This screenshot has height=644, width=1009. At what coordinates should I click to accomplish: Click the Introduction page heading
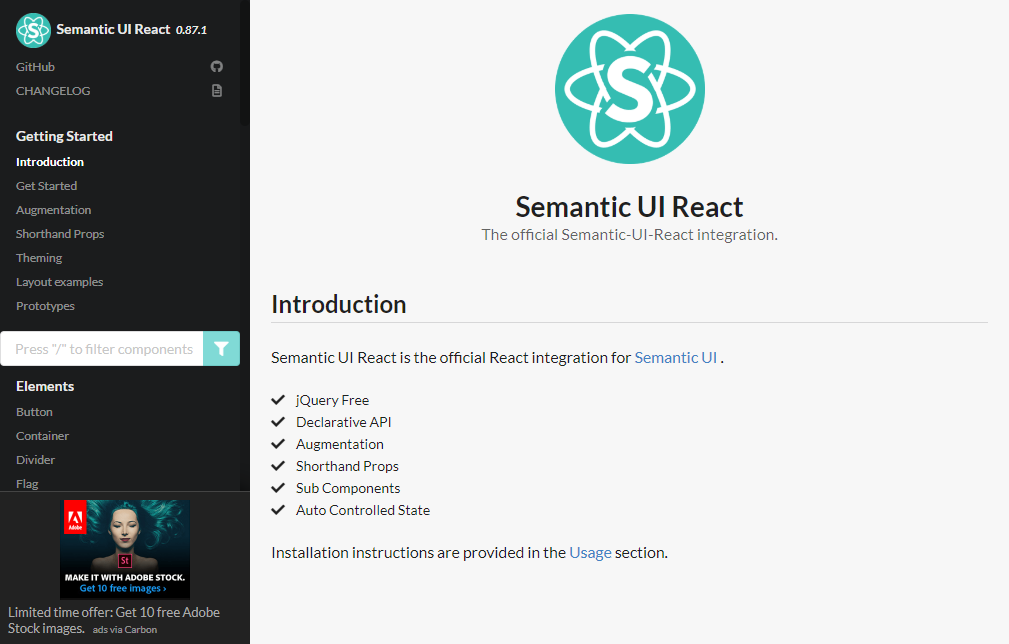(338, 304)
